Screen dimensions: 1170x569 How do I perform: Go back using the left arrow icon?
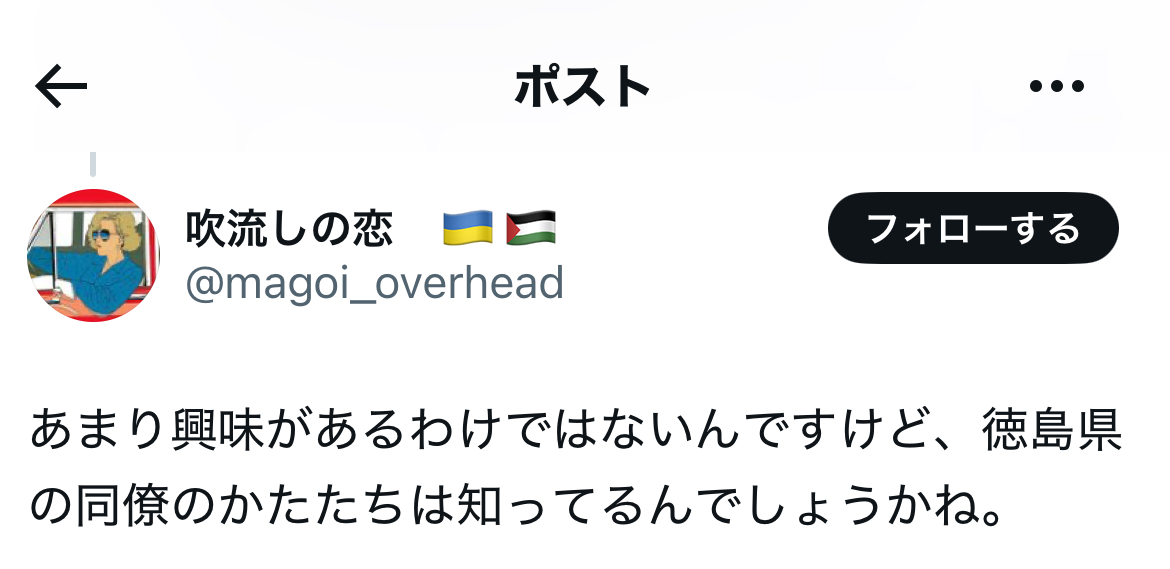[x=61, y=86]
